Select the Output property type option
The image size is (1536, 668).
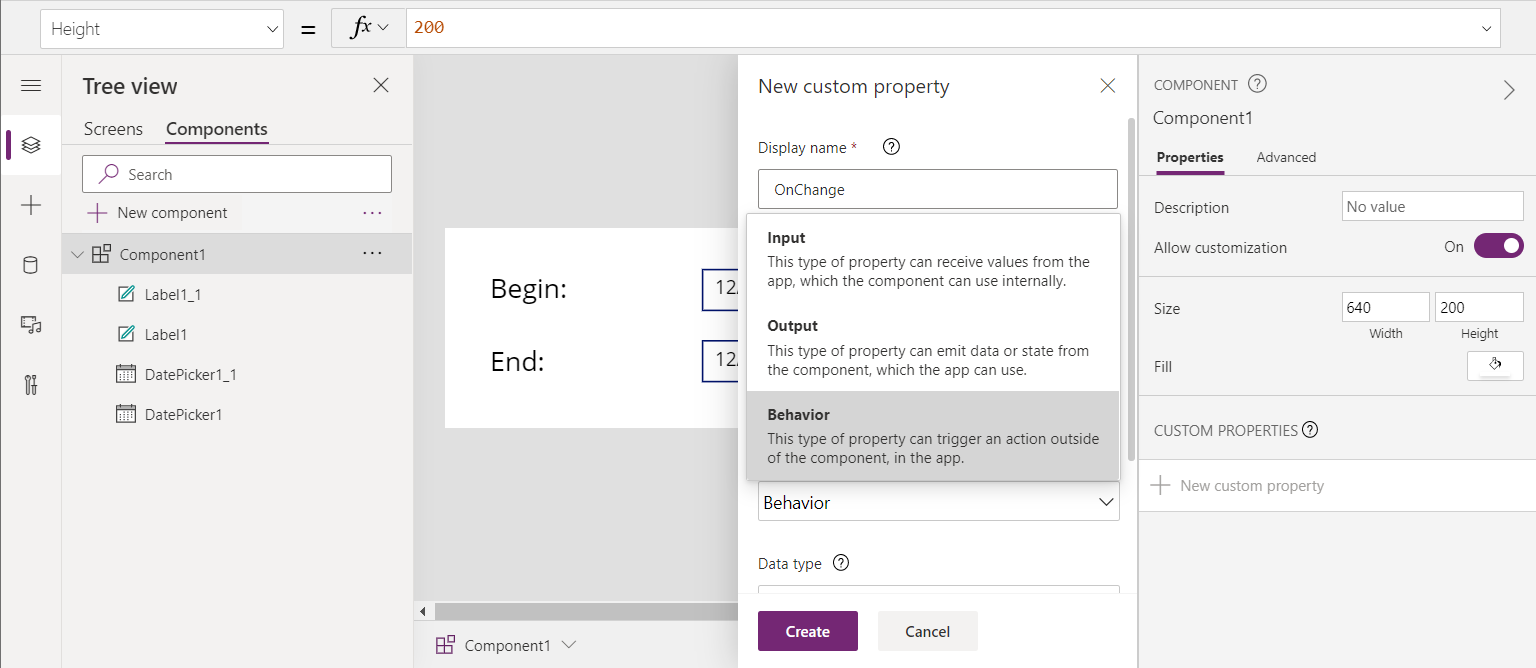932,347
